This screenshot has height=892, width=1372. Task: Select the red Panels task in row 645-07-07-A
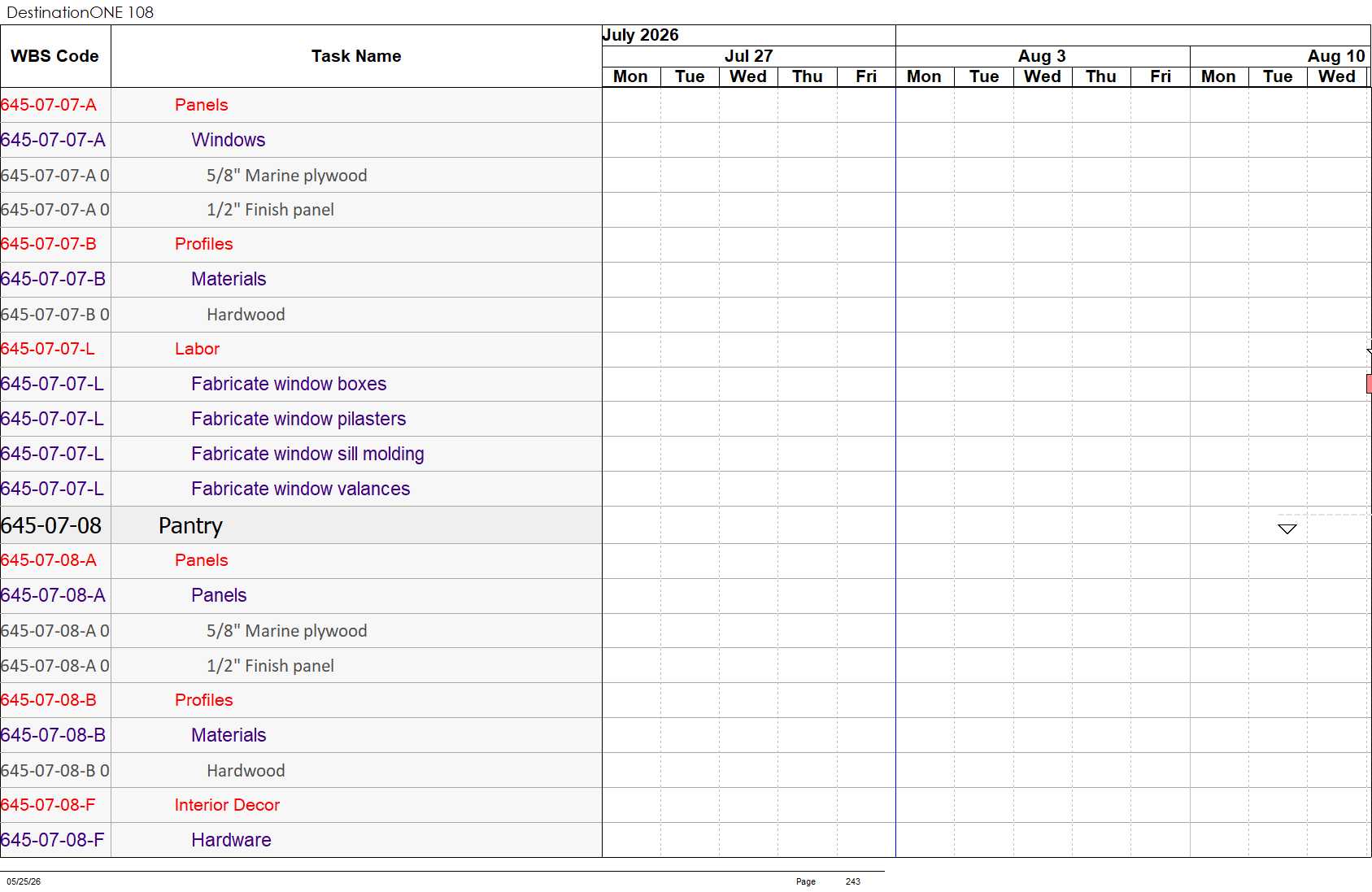pyautogui.click(x=201, y=105)
